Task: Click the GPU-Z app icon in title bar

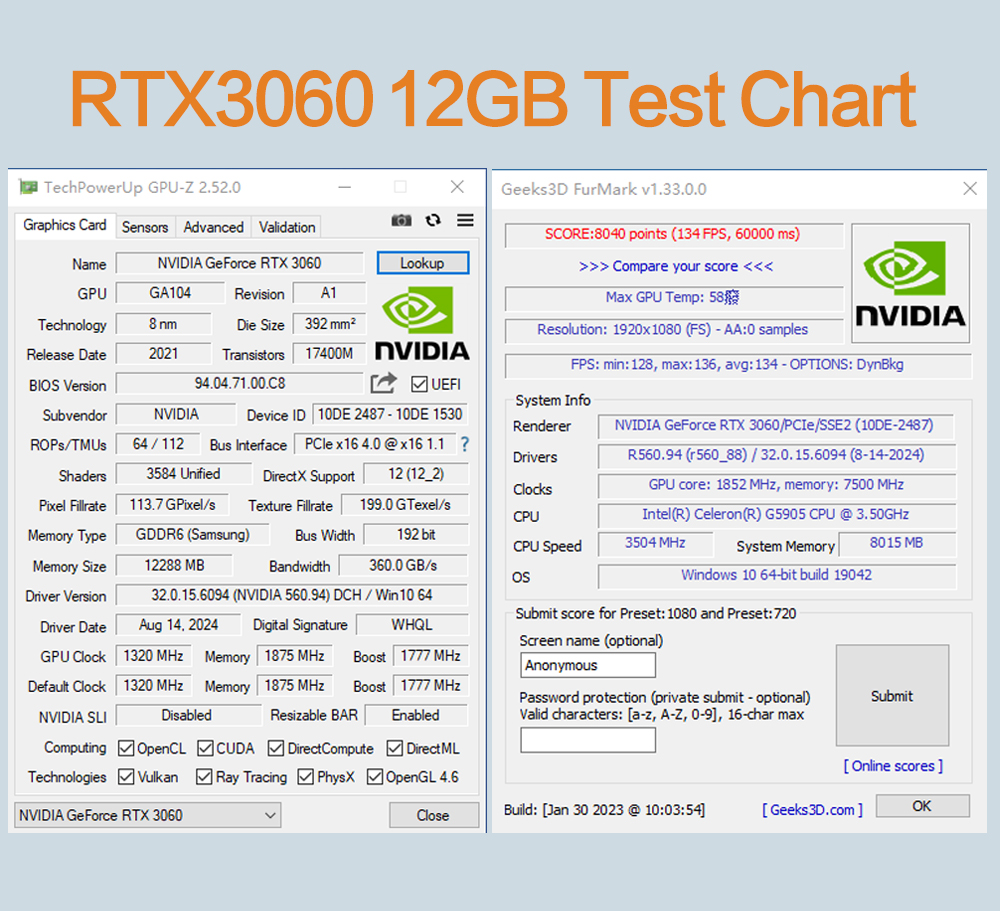Action: point(27,187)
